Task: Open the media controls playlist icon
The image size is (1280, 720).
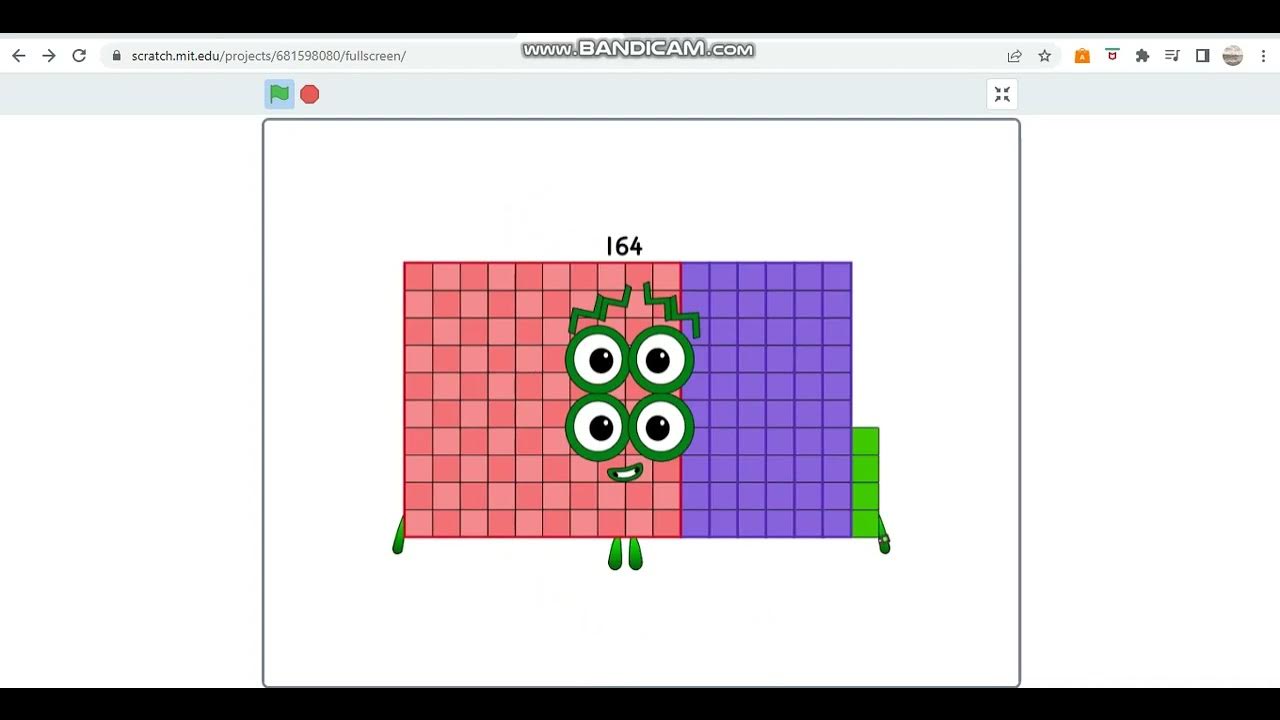Action: coord(1172,56)
